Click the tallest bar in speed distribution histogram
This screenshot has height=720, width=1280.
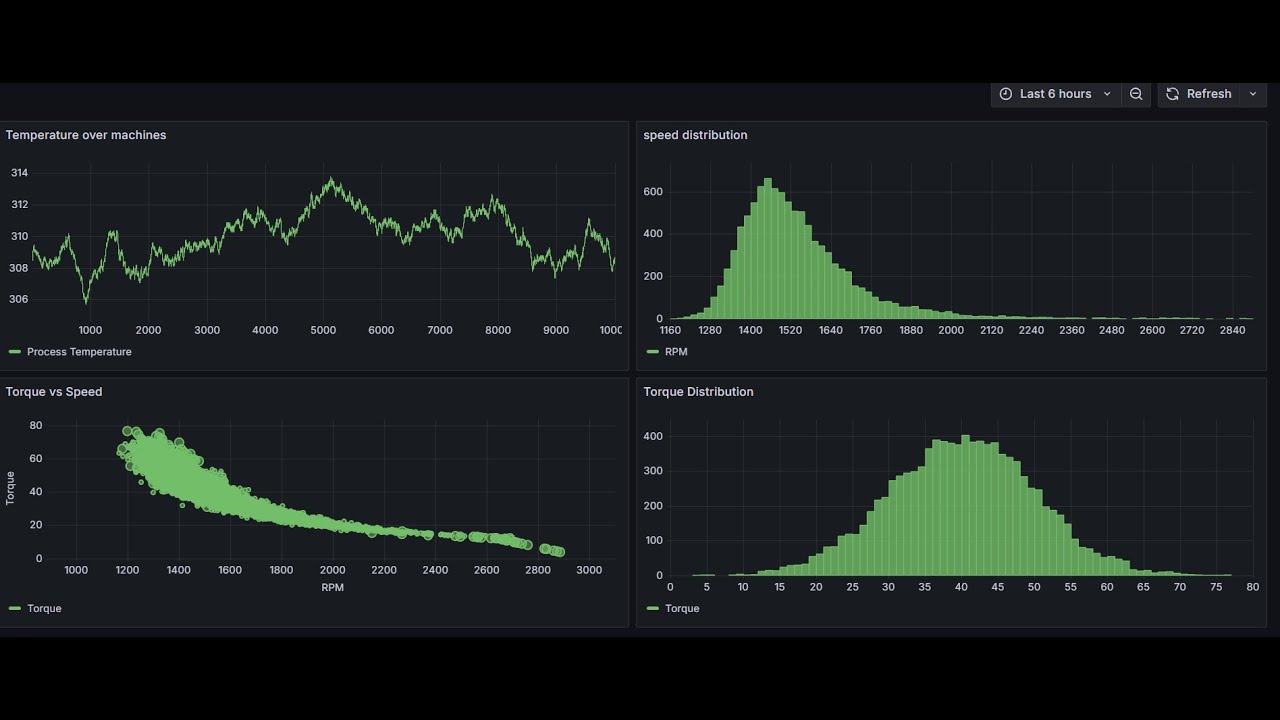(x=768, y=249)
